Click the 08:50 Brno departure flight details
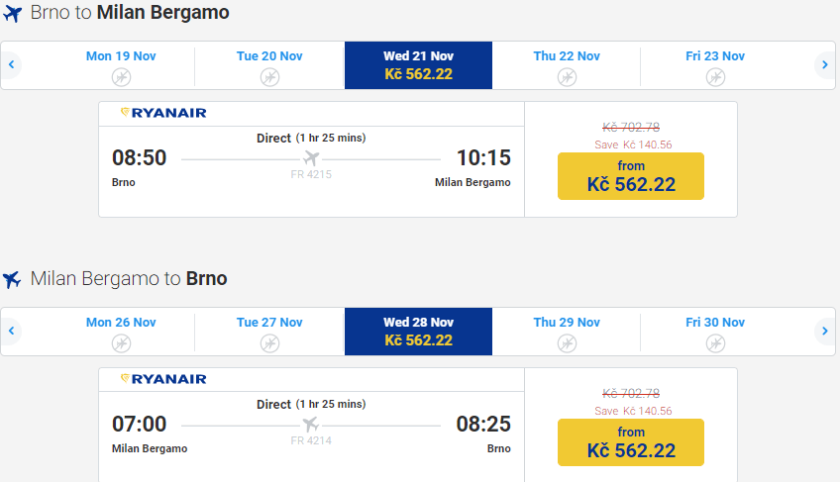 (x=139, y=158)
